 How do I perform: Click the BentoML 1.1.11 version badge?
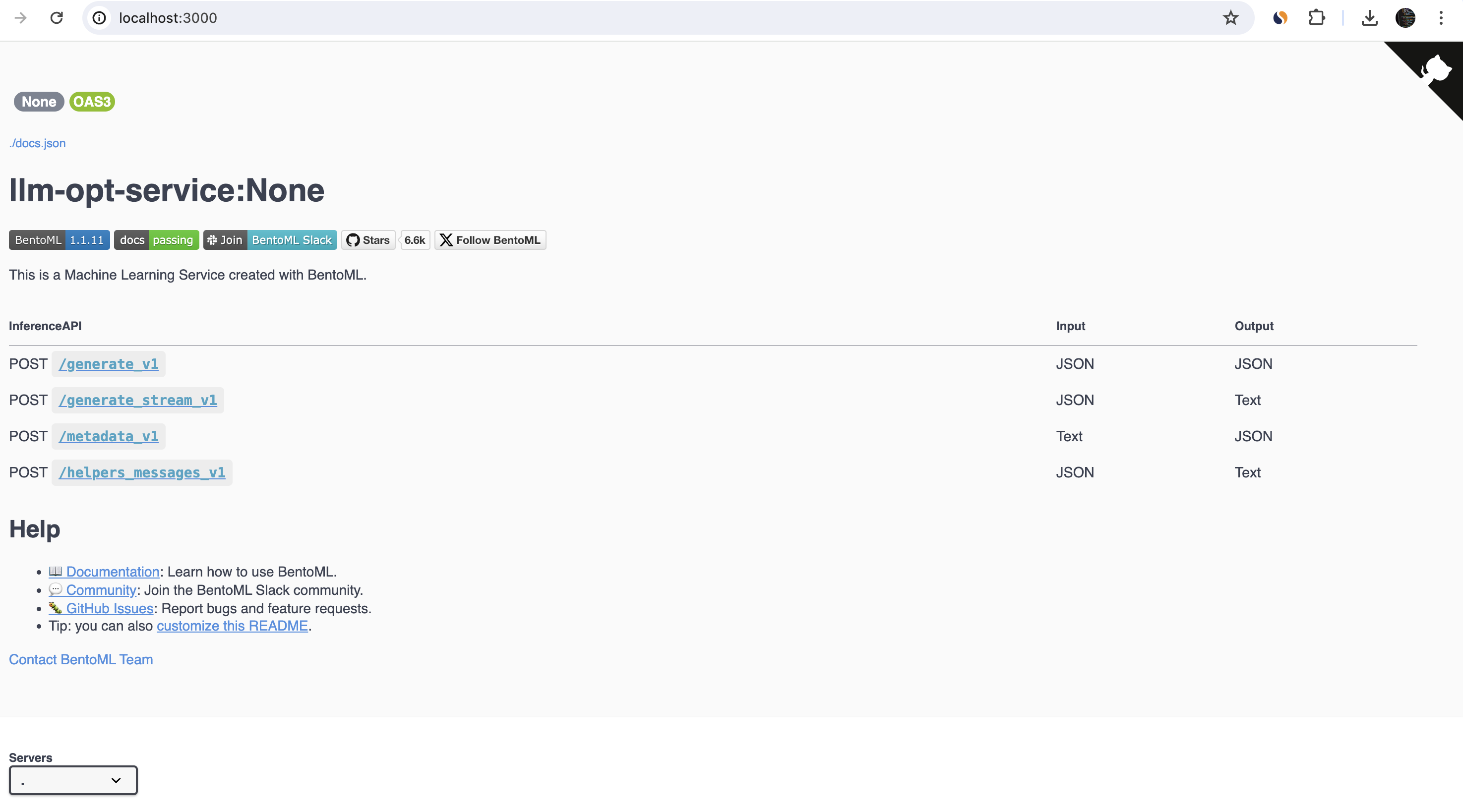[59, 239]
